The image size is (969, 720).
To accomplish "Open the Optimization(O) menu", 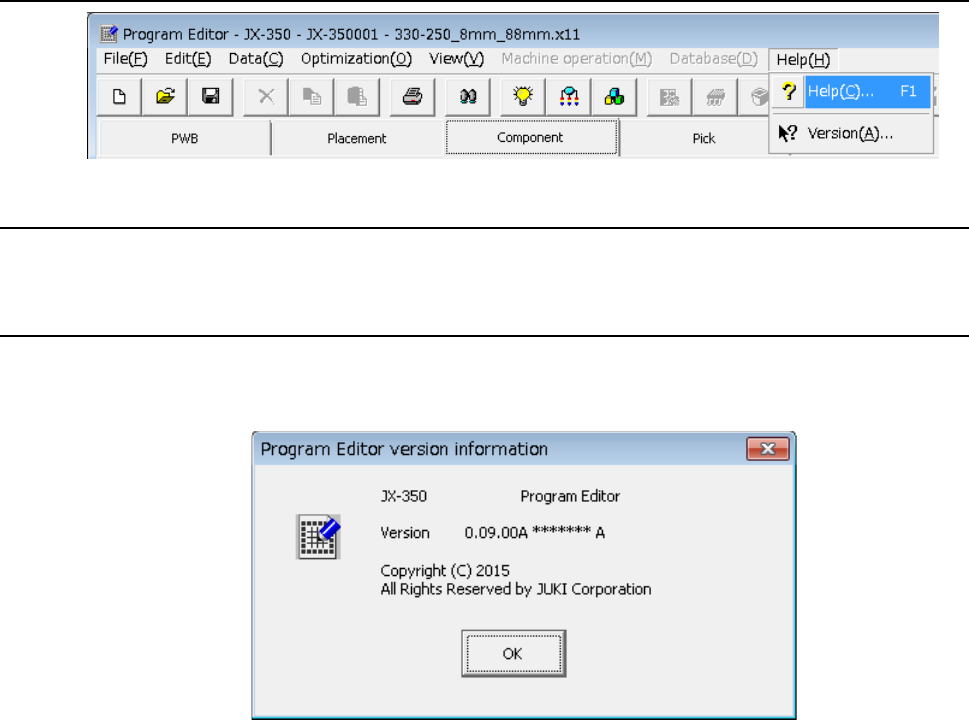I will tap(356, 59).
